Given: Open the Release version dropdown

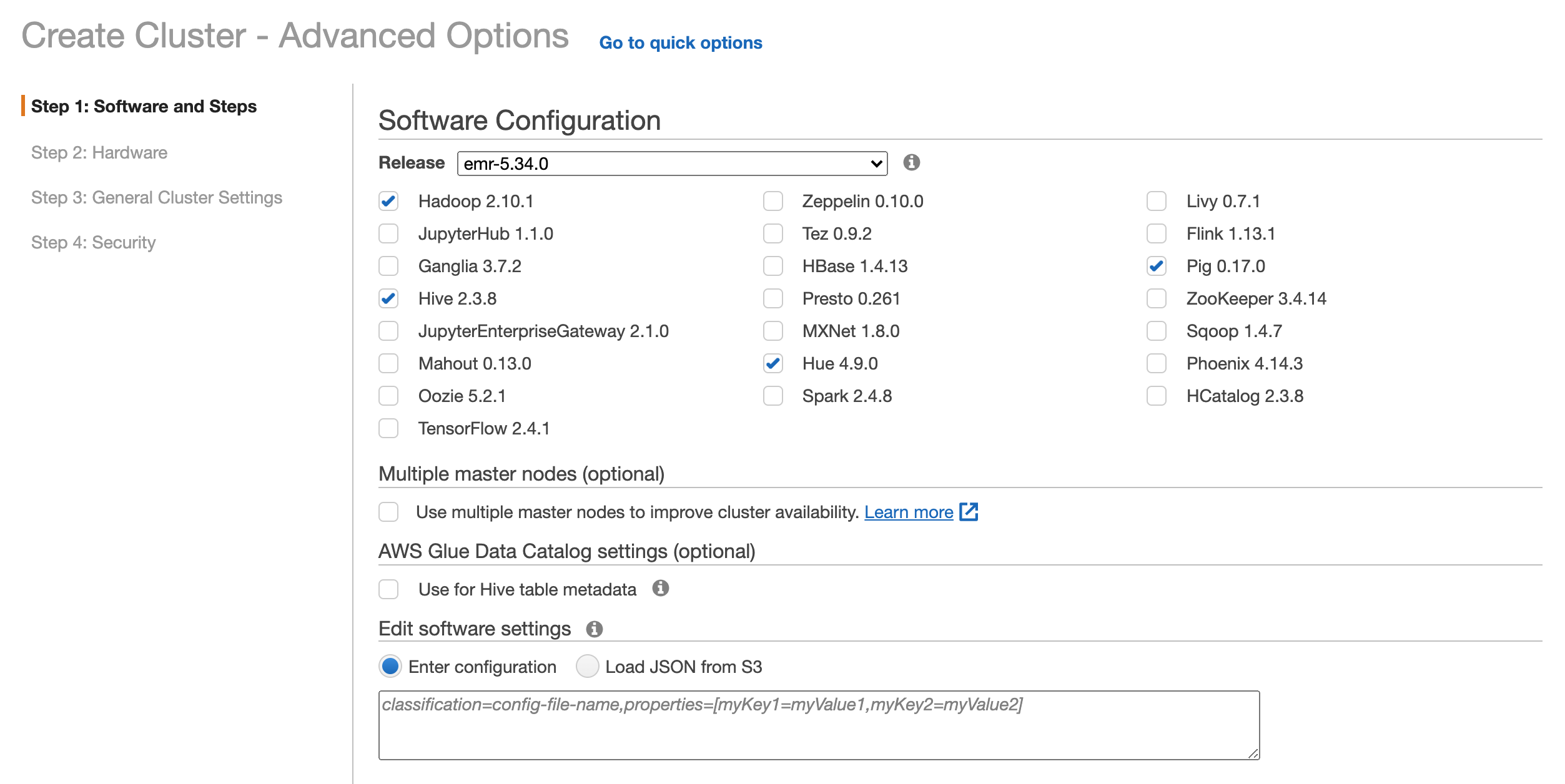Looking at the screenshot, I should click(672, 164).
